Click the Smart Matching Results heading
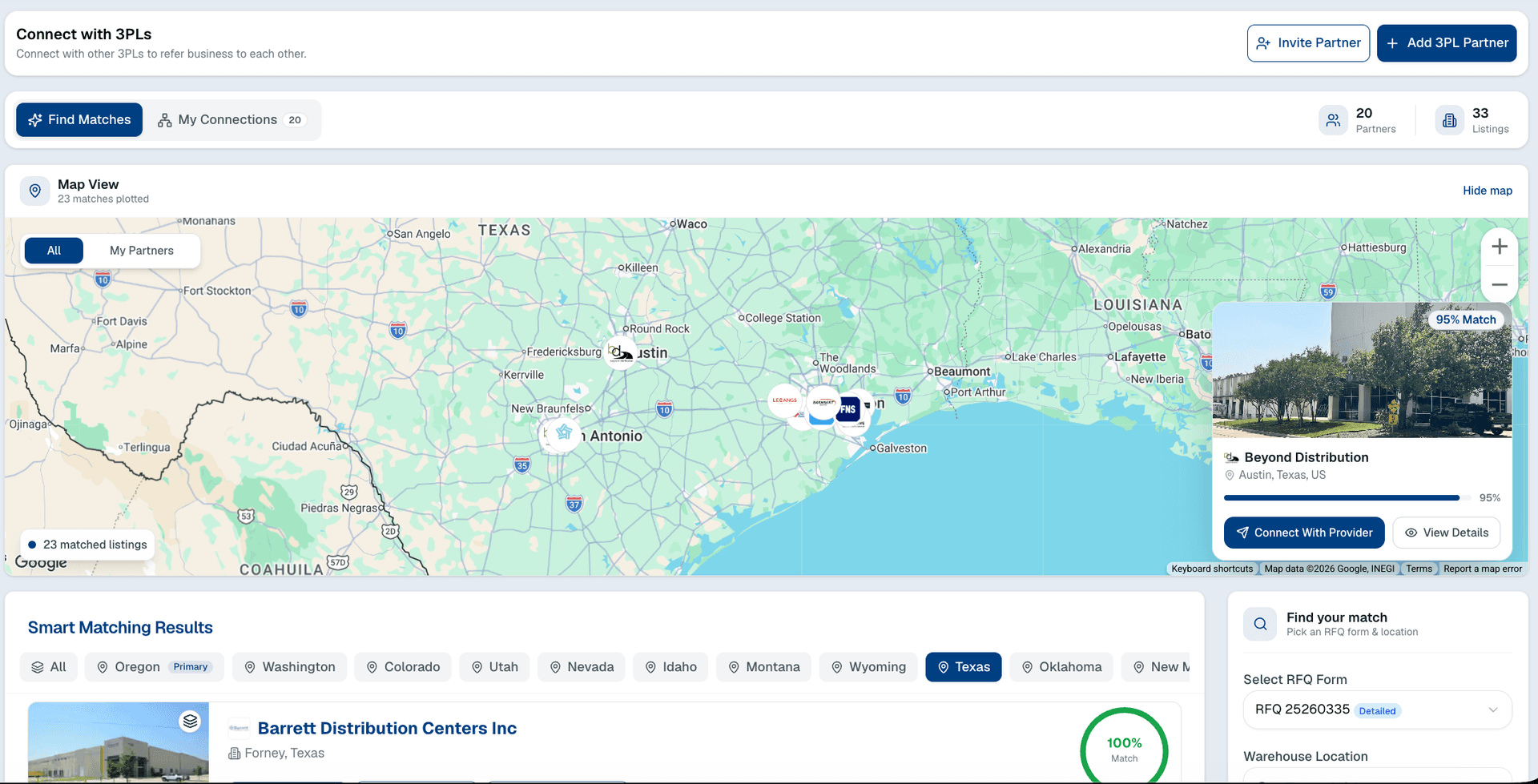Viewport: 1538px width, 784px height. (x=120, y=628)
